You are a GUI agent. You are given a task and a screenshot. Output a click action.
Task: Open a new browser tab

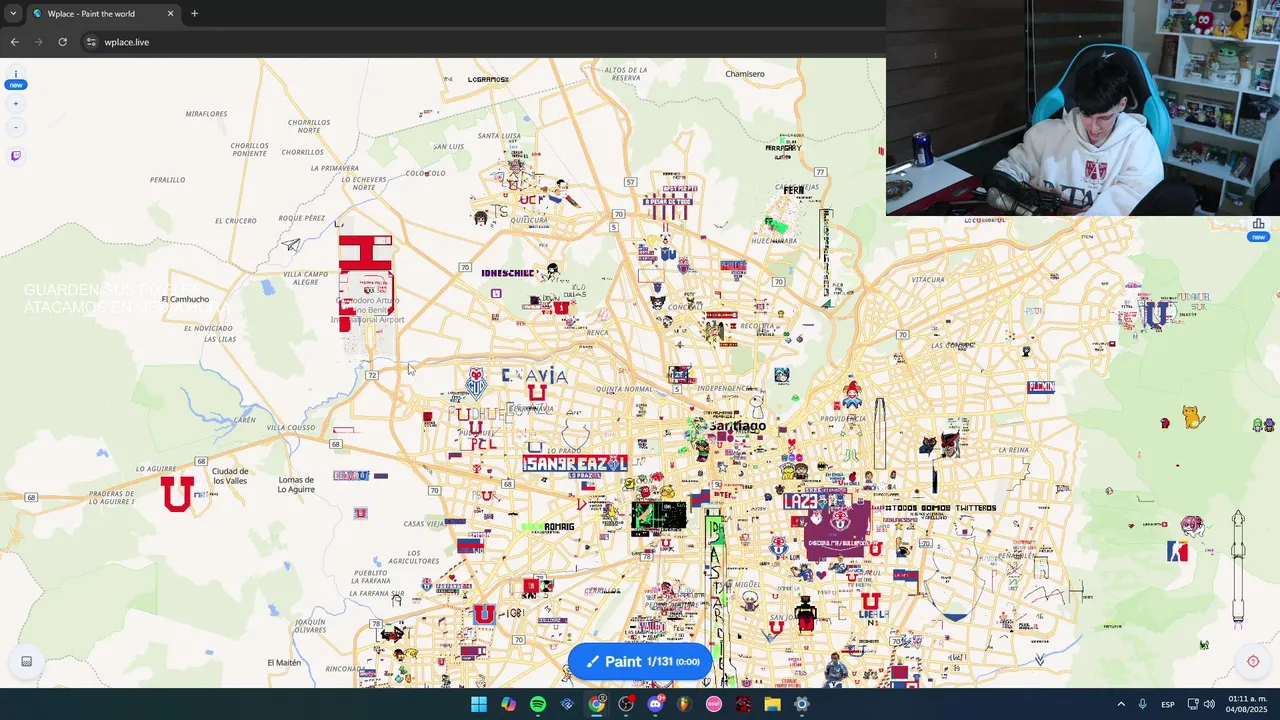point(194,14)
